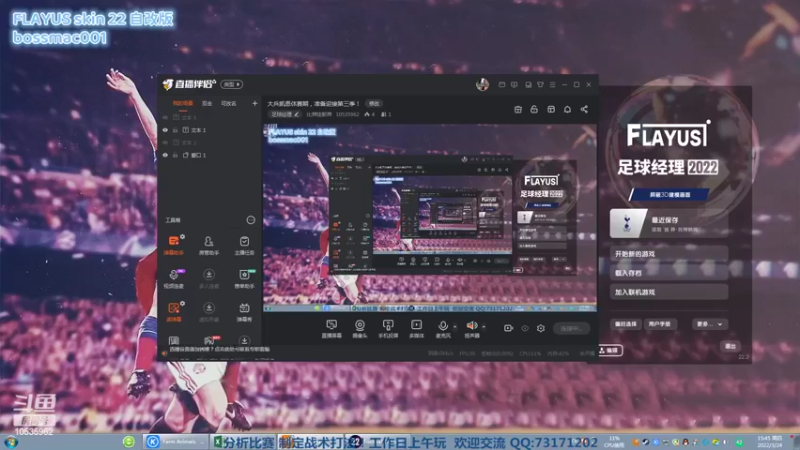Viewport: 800px width, 450px height.
Task: Click the start streaming button in the bottom bar
Action: click(x=571, y=329)
